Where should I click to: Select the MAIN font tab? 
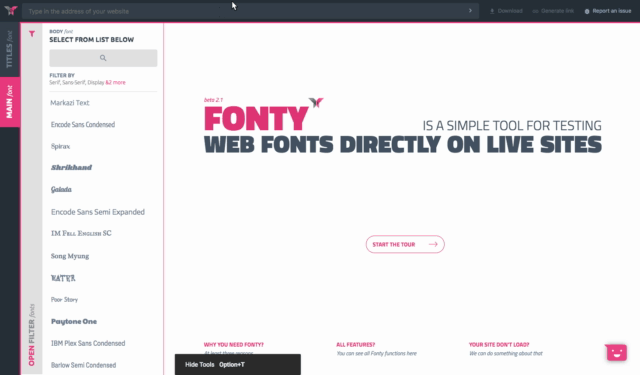[x=10, y=102]
